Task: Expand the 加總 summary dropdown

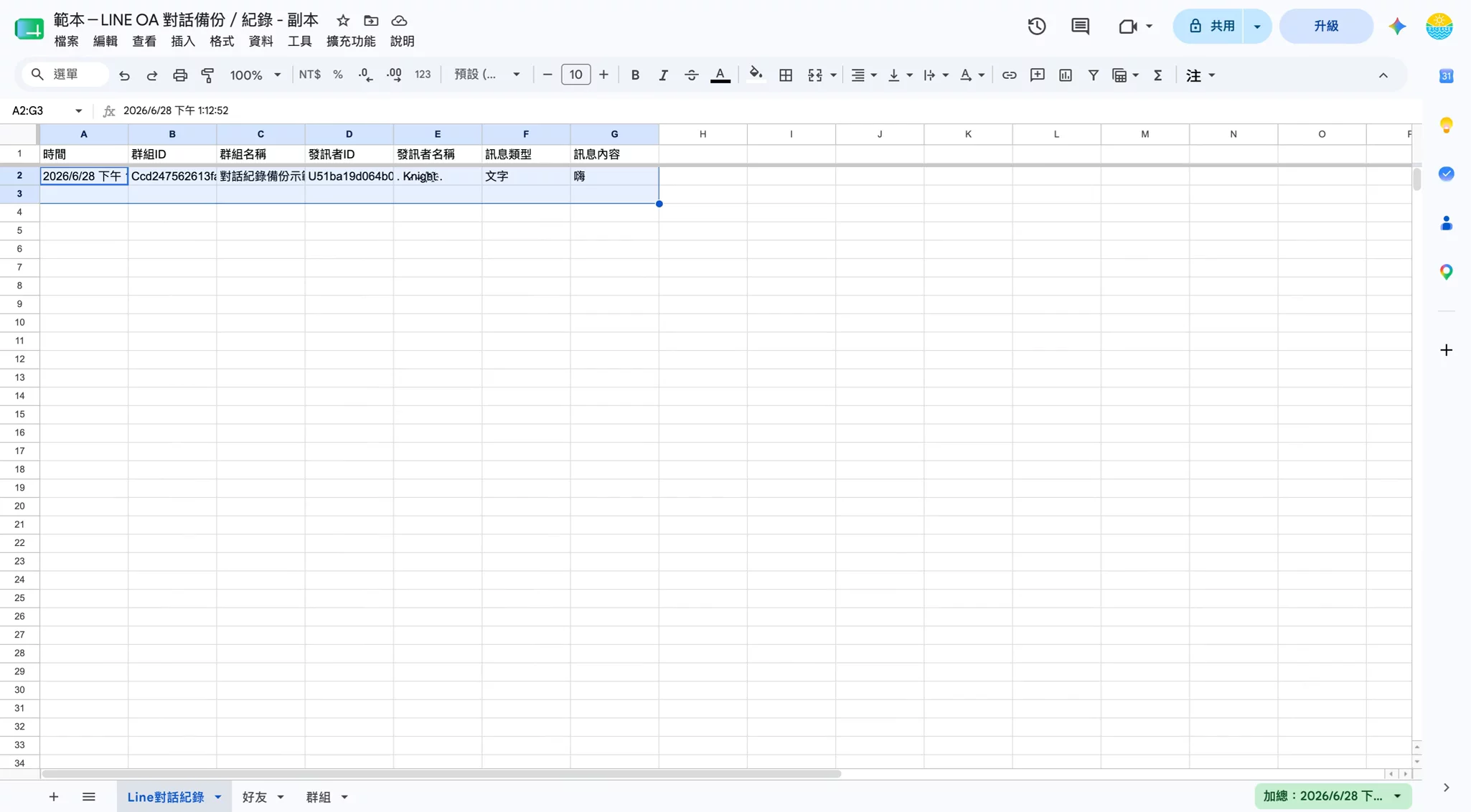Action: [x=1397, y=796]
